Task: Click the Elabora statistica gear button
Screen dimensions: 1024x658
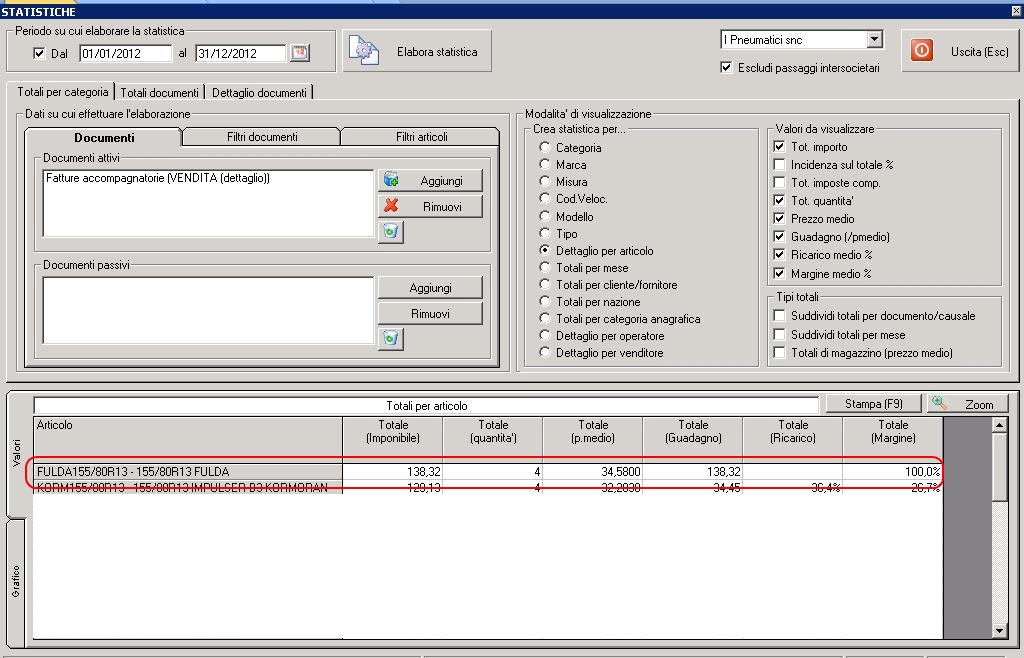Action: coord(417,51)
